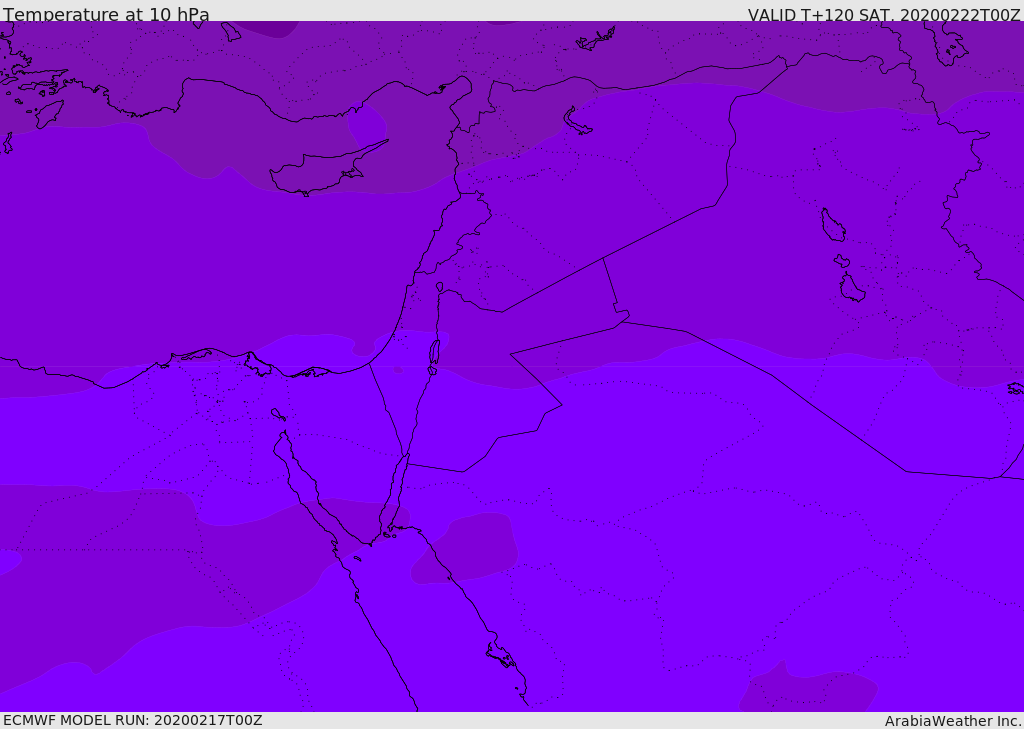1024x729 pixels.
Task: Click the 'ArabiaWeather Inc.' credit text
Action: [953, 721]
